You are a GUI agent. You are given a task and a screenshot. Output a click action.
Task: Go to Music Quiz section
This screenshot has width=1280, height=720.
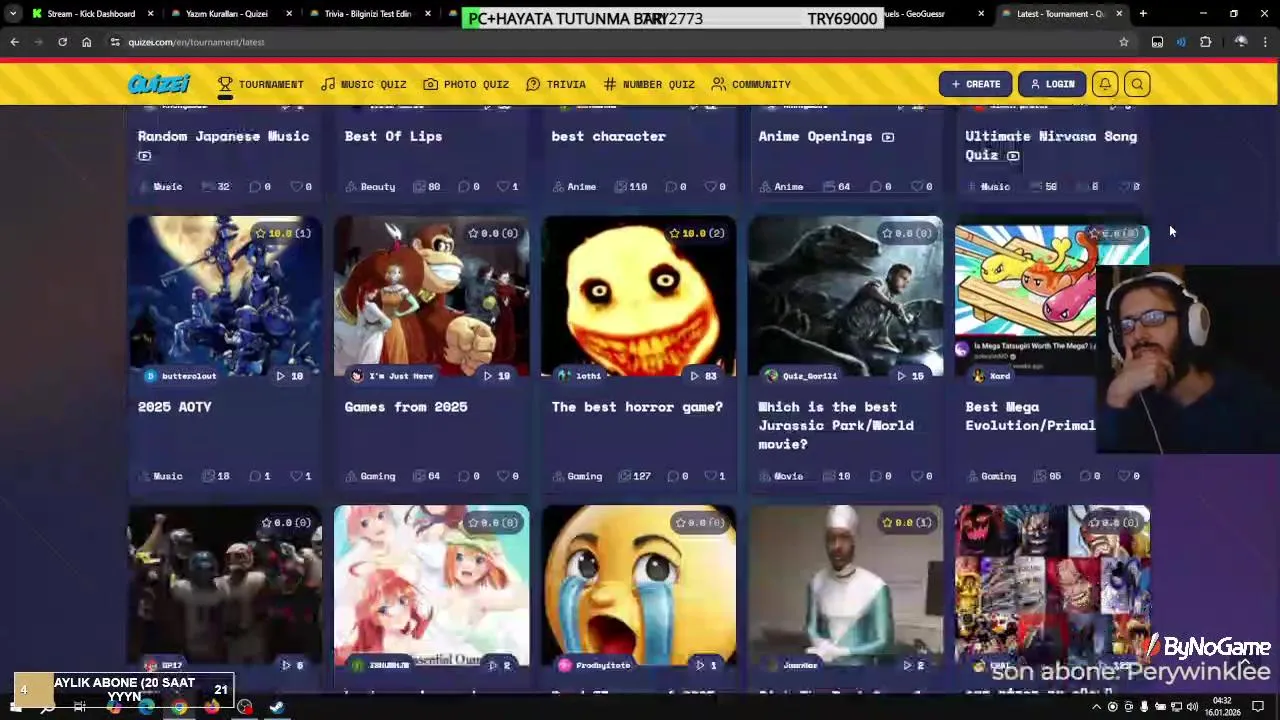364,84
